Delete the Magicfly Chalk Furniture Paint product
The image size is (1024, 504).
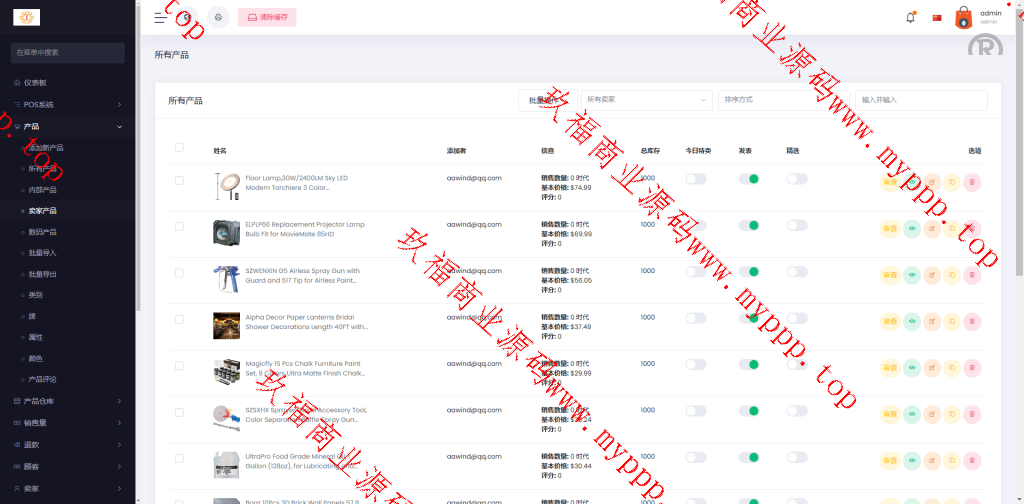click(x=972, y=366)
